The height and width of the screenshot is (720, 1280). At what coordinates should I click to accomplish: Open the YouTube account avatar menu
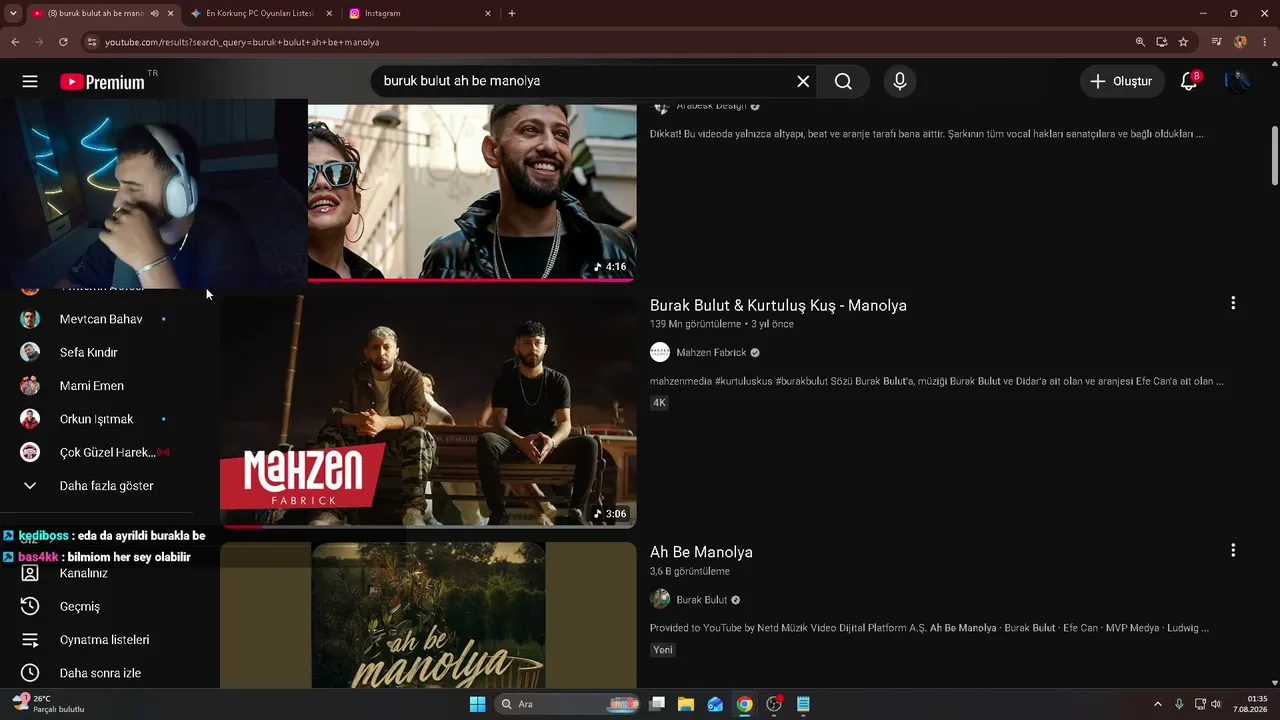tap(1237, 81)
